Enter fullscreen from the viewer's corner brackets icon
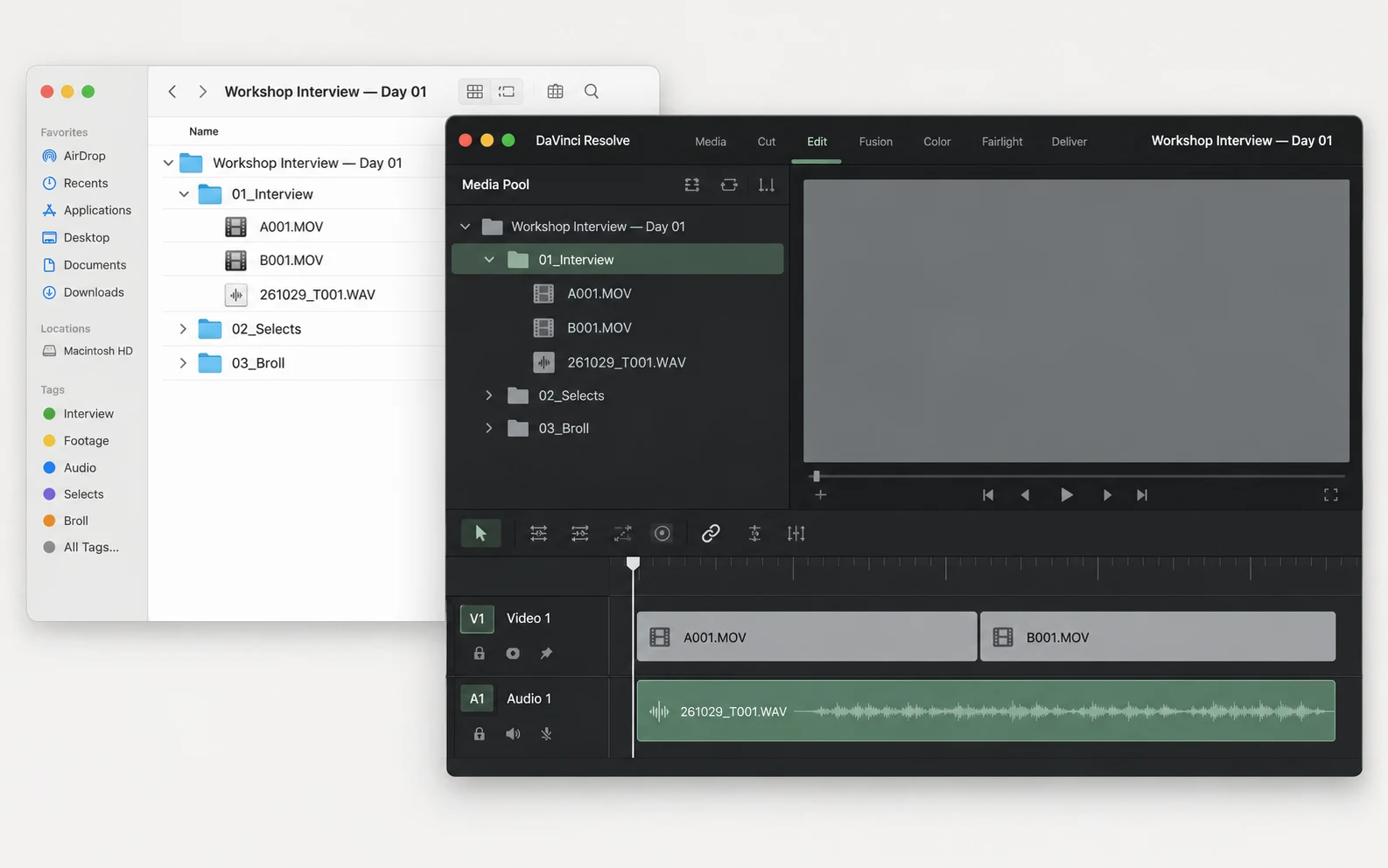 [1330, 495]
